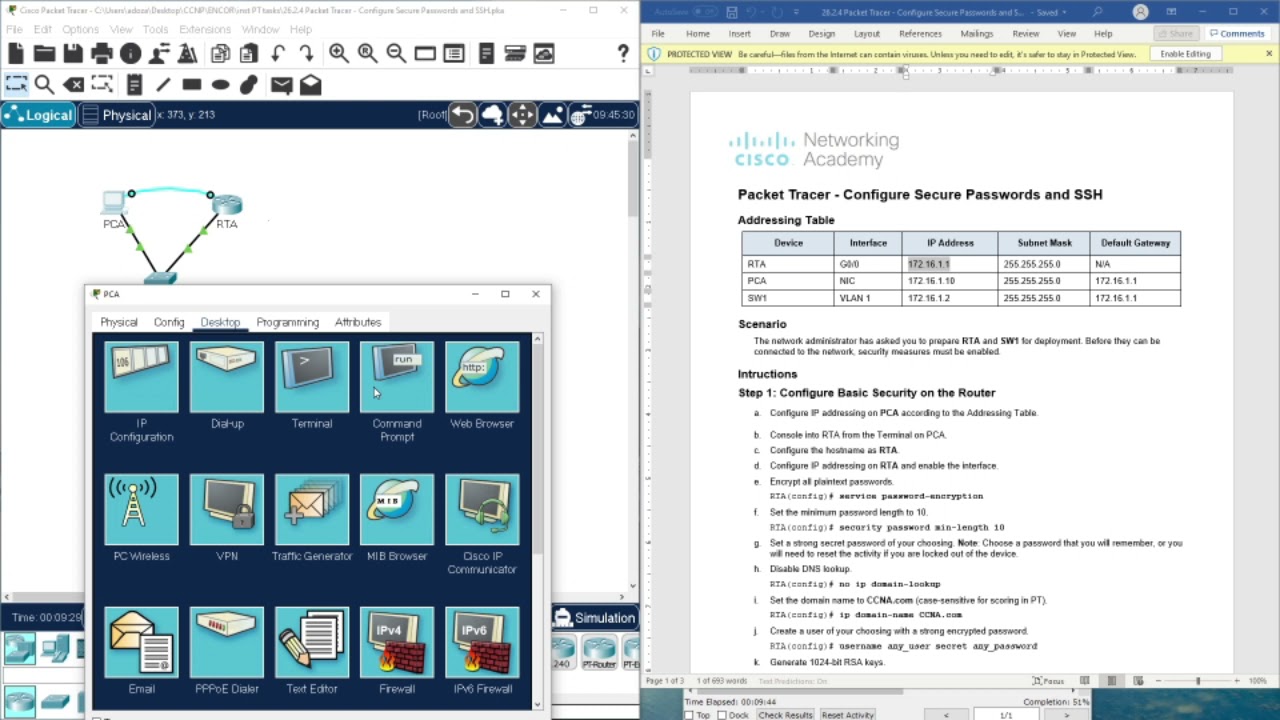This screenshot has height=720, width=1280.
Task: Click the New file icon in Packet Tracer
Action: pyautogui.click(x=15, y=54)
